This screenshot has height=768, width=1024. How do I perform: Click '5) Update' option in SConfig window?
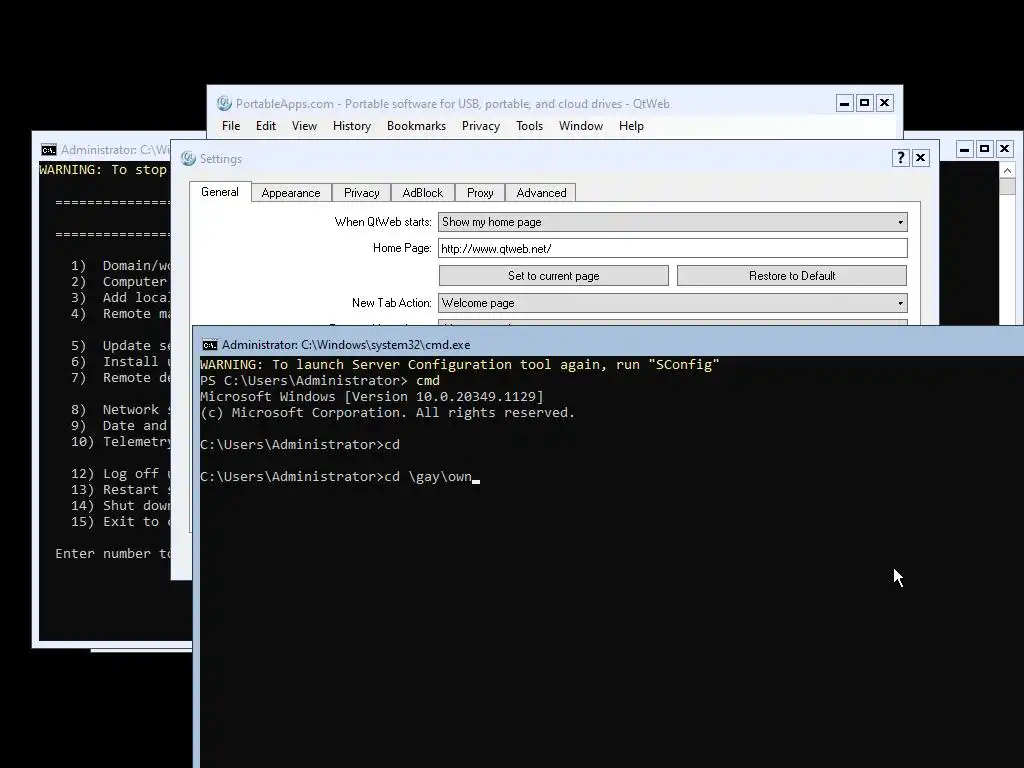coord(120,345)
